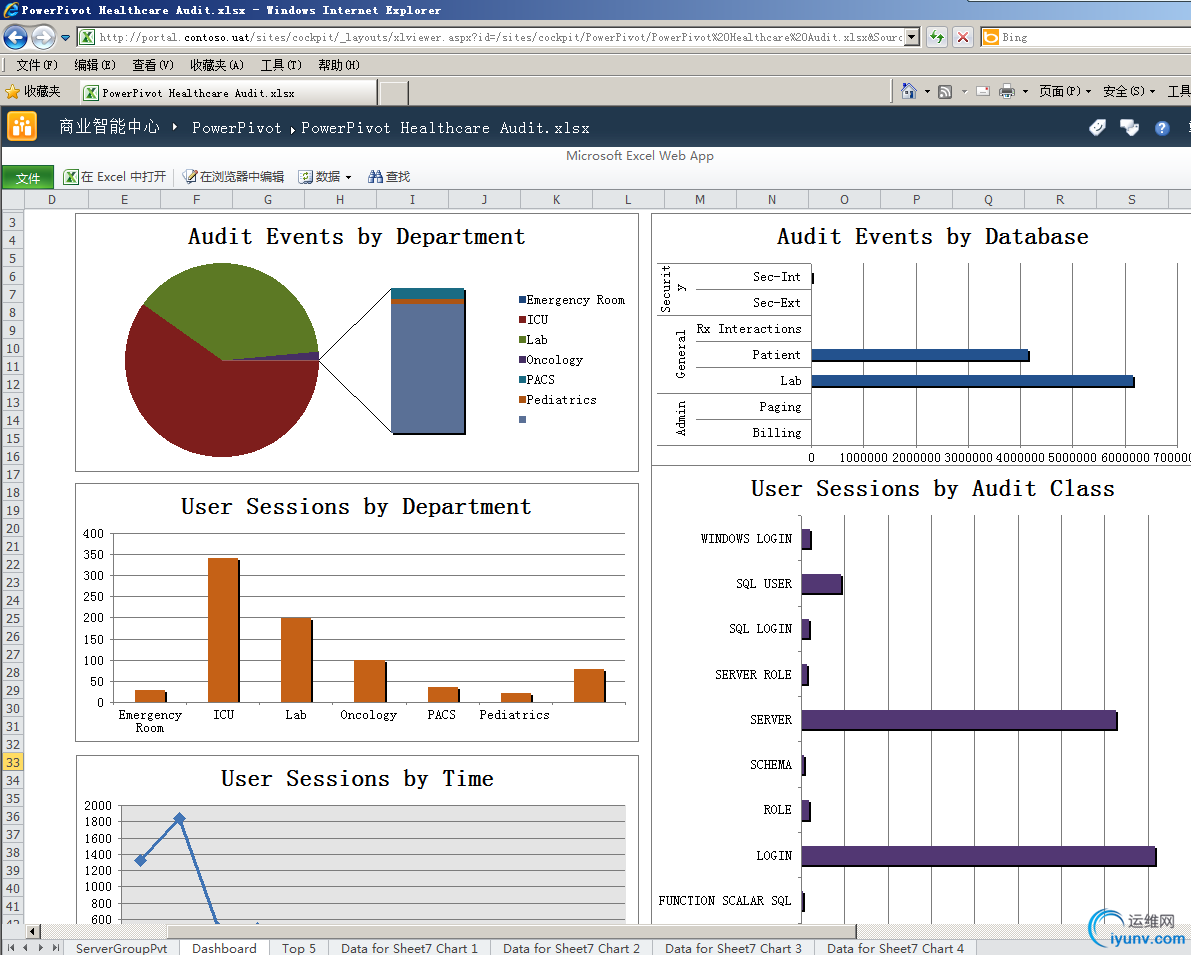Screen dimensions: 1191x955
Task: Click the first-sheet navigation arrow
Action: 11,947
